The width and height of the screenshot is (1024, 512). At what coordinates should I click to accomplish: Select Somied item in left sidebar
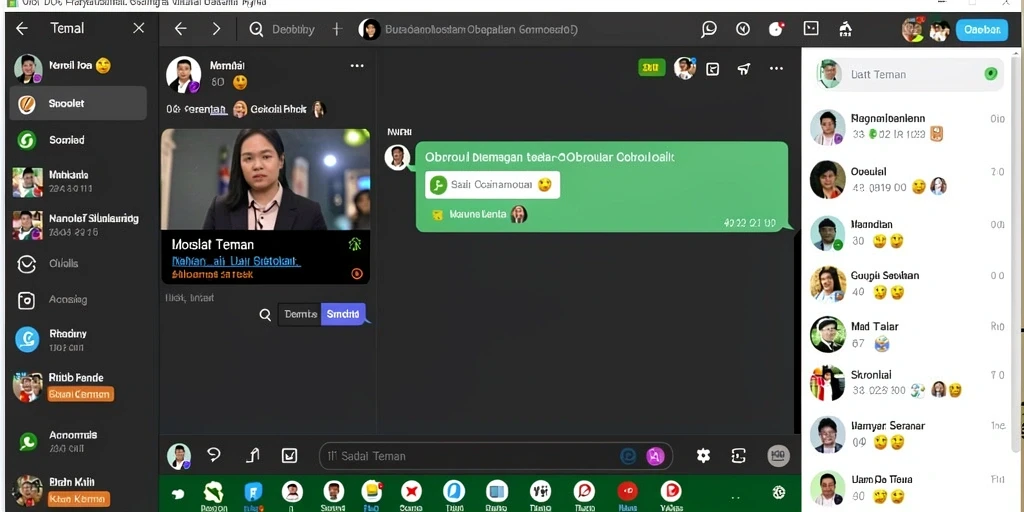click(x=78, y=140)
